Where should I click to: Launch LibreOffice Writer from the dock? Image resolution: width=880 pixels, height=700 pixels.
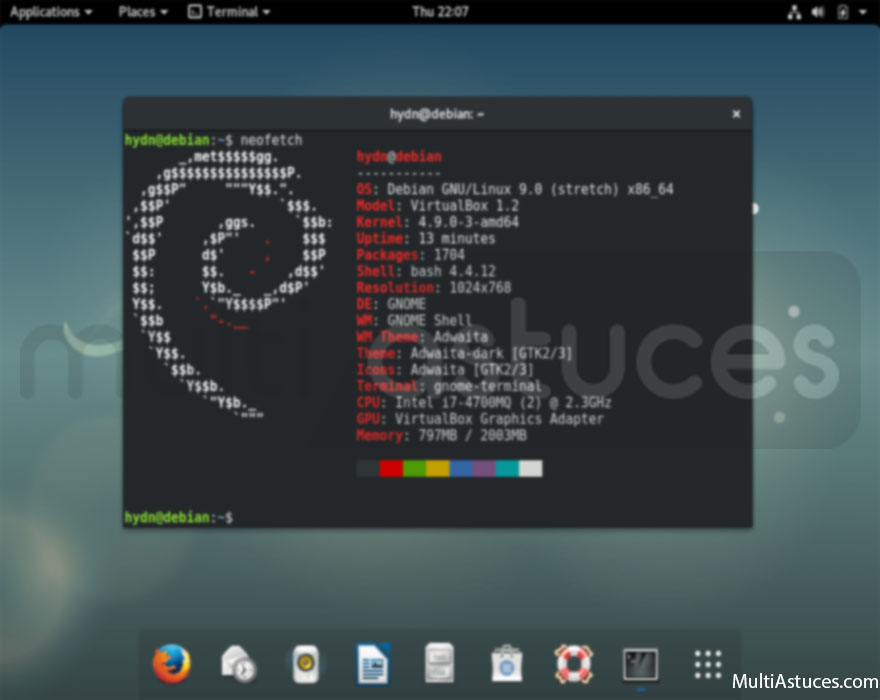pyautogui.click(x=373, y=664)
